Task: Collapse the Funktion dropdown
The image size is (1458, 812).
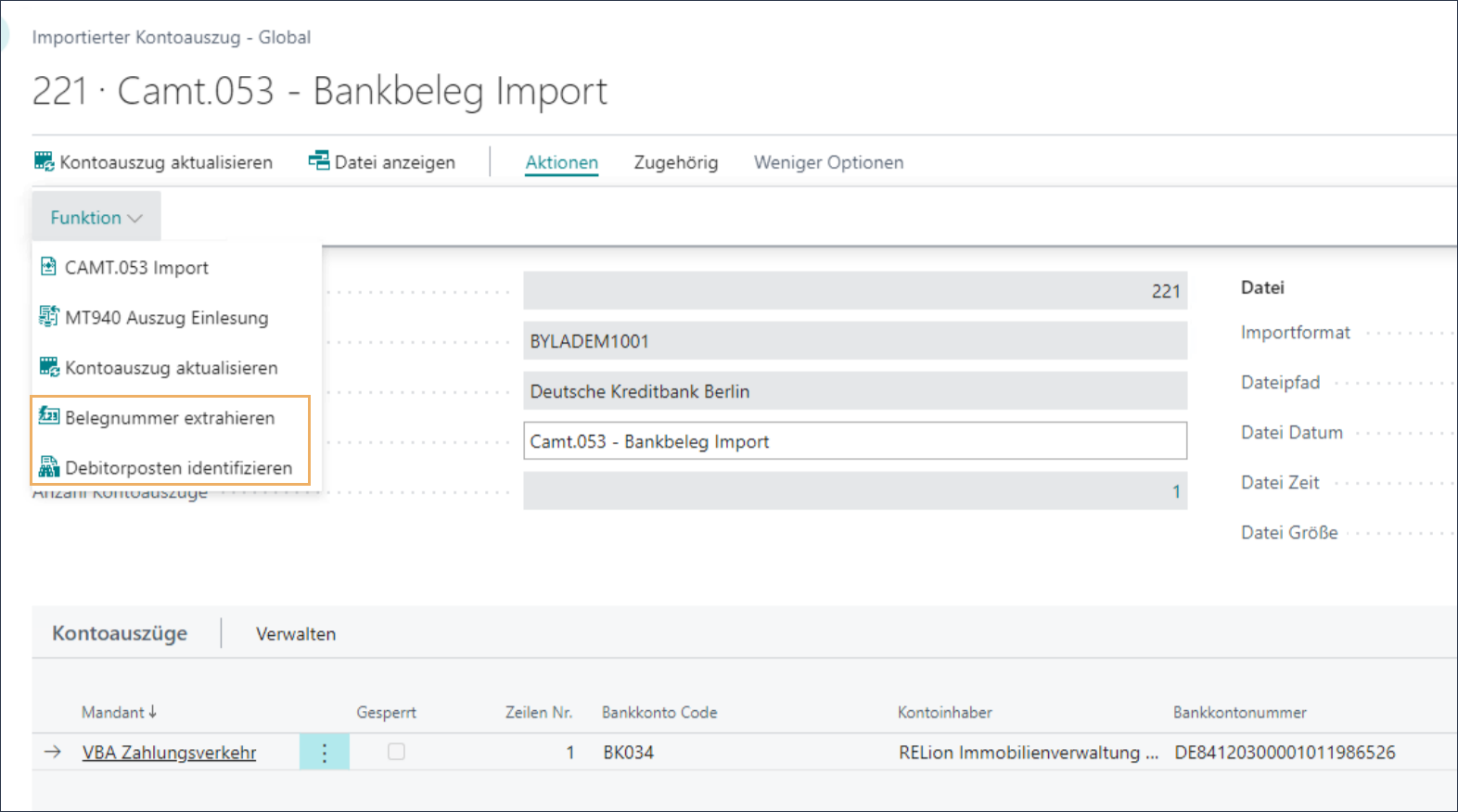Action: [x=96, y=217]
